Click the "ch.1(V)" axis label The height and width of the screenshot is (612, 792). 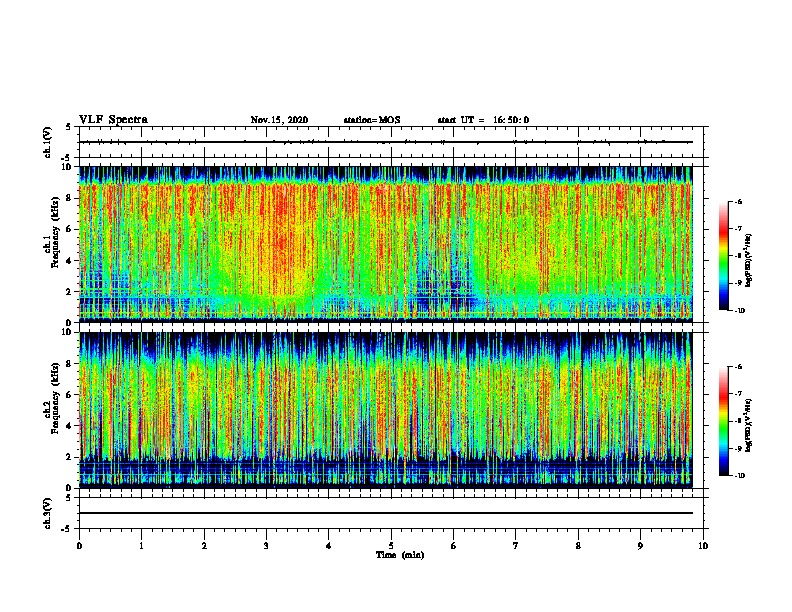point(48,142)
